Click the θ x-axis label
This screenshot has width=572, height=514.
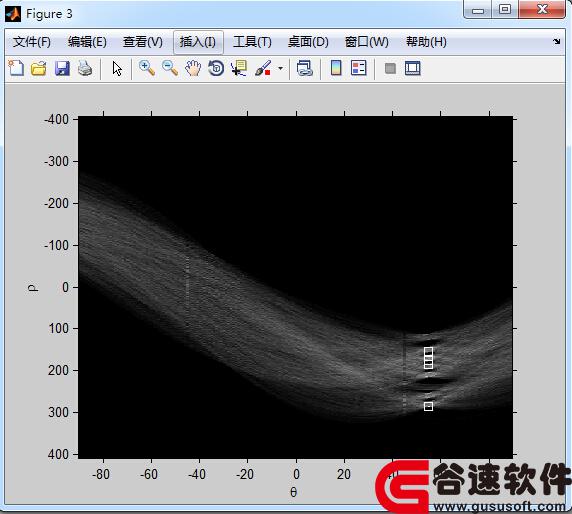click(293, 492)
